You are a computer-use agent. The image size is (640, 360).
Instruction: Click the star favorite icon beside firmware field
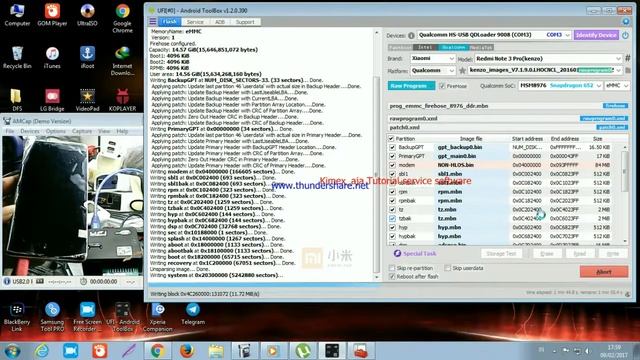pyautogui.click(x=462, y=71)
